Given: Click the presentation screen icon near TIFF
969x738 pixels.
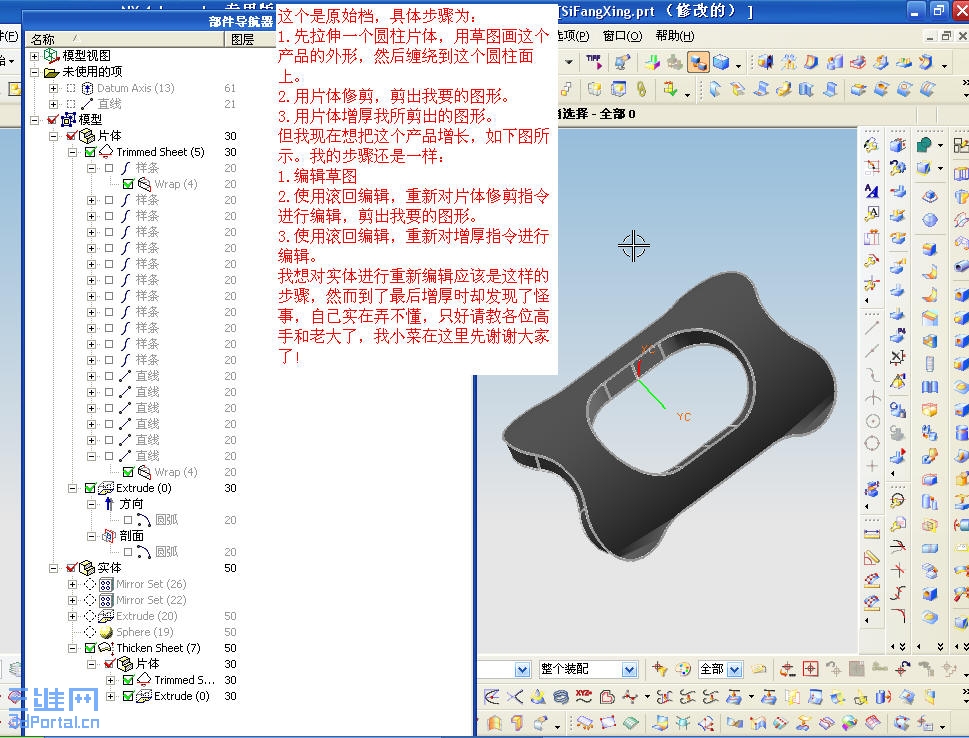Looking at the screenshot, I should point(622,62).
